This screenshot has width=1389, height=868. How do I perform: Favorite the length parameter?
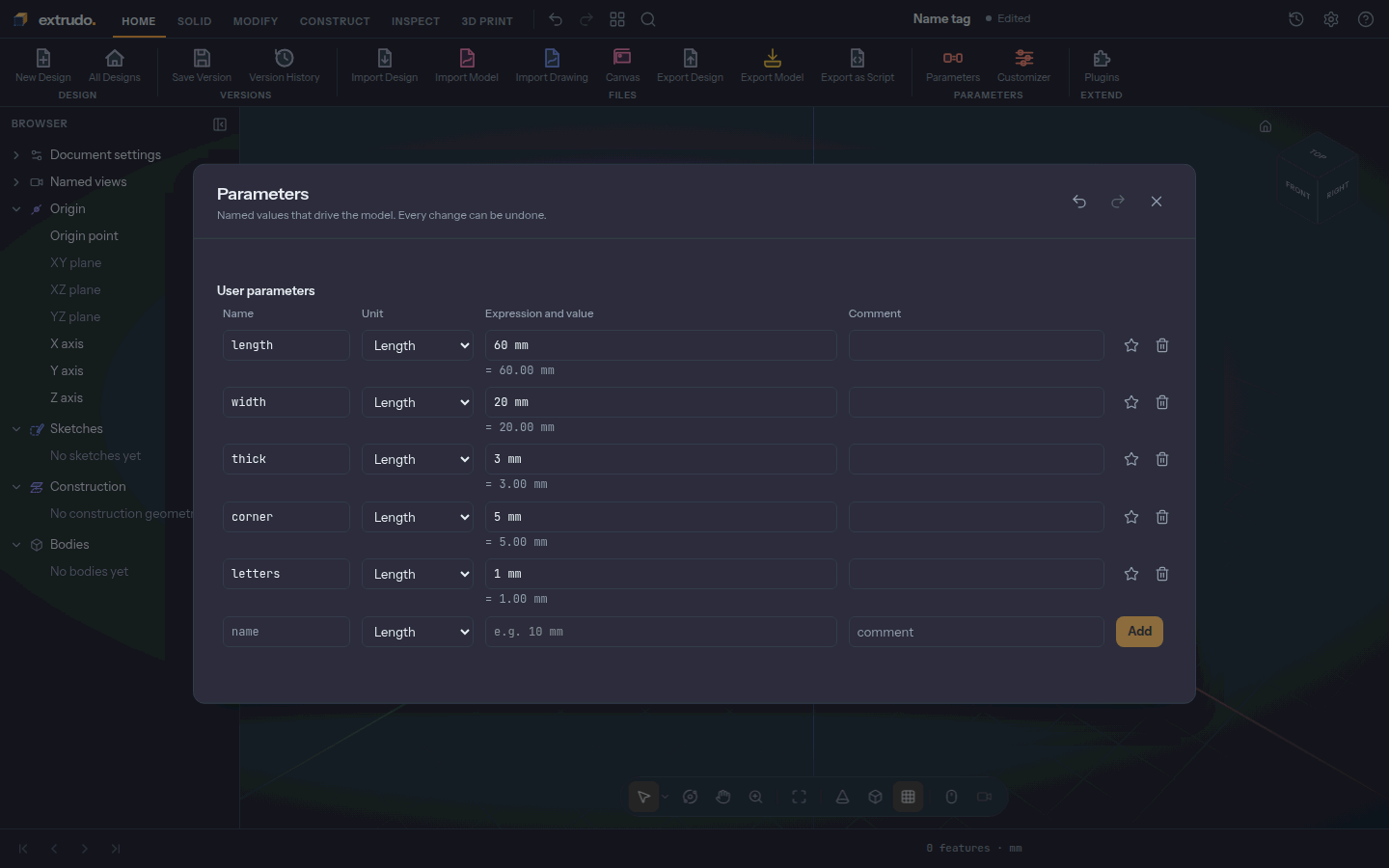[x=1131, y=345]
